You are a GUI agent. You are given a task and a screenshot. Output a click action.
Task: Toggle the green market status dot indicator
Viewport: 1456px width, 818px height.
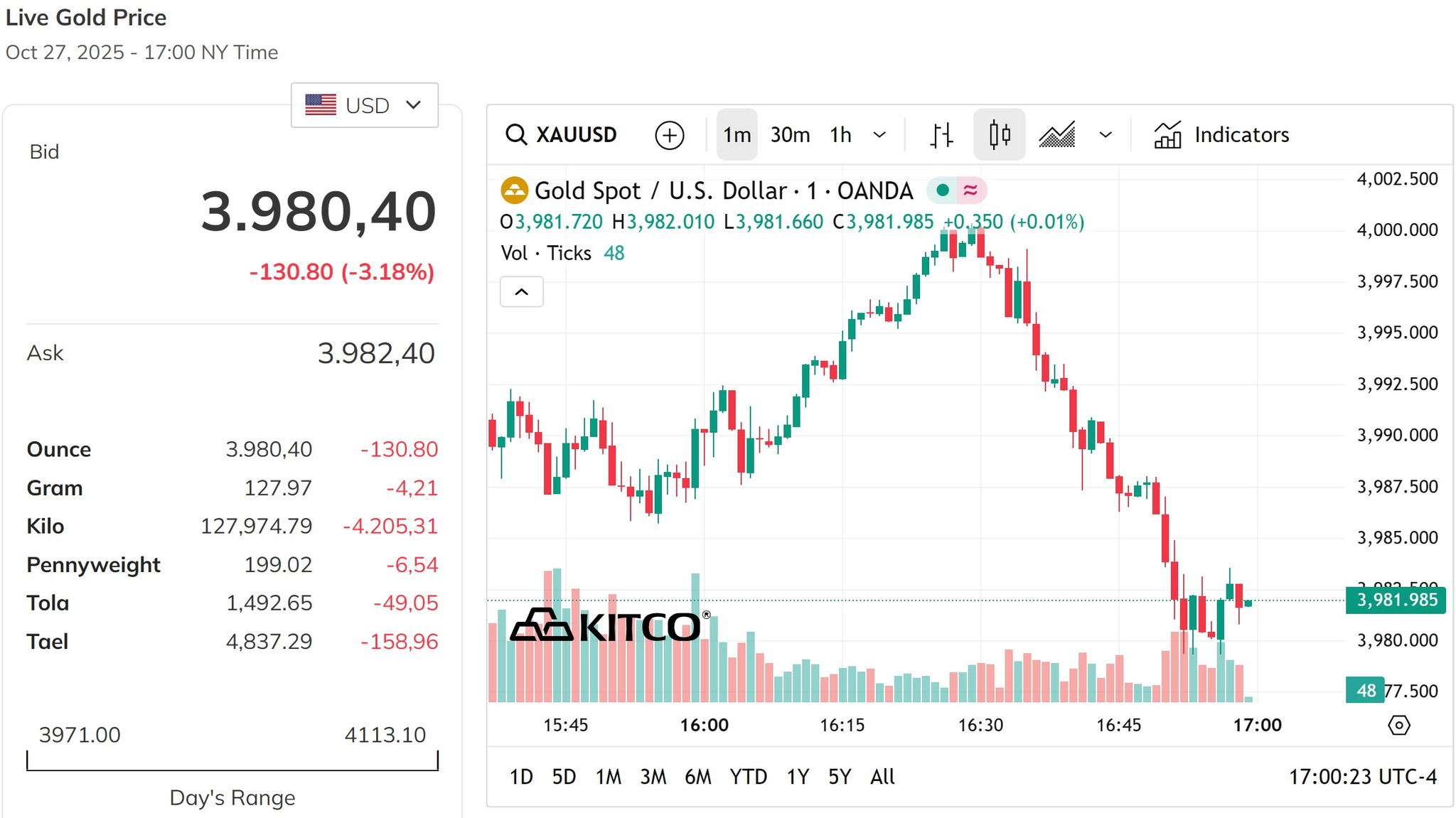[x=942, y=190]
